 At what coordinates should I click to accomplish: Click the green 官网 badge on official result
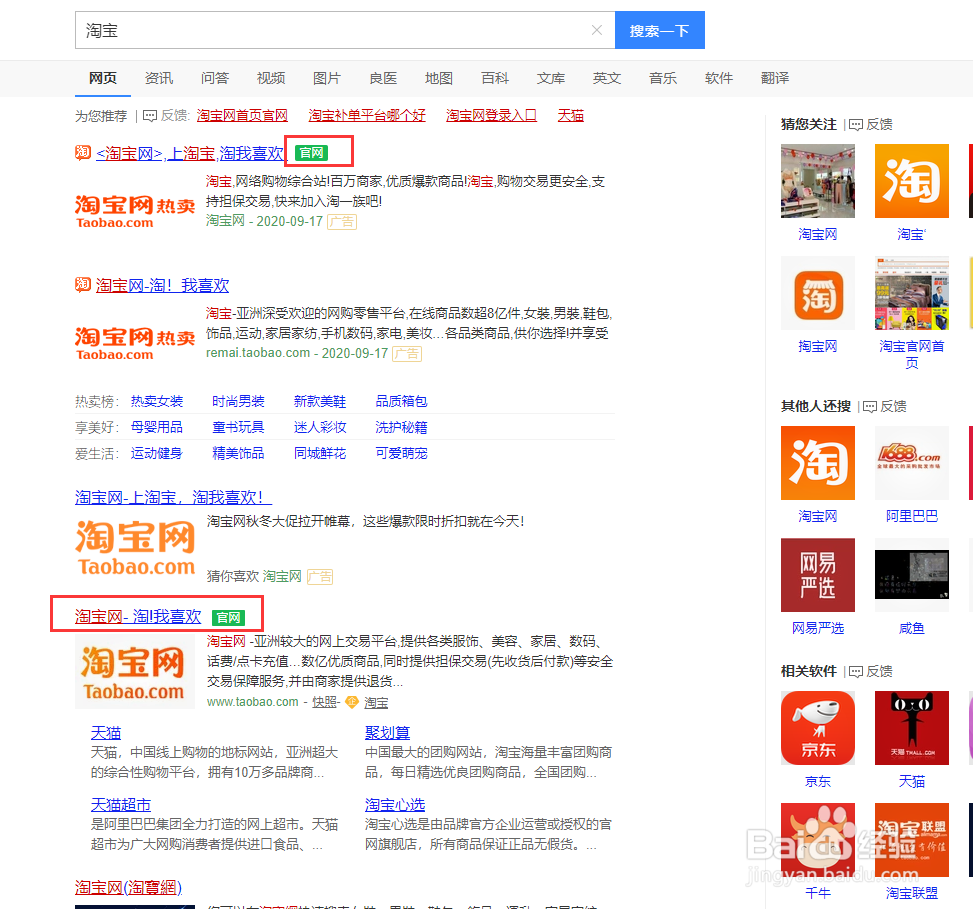(x=228, y=617)
